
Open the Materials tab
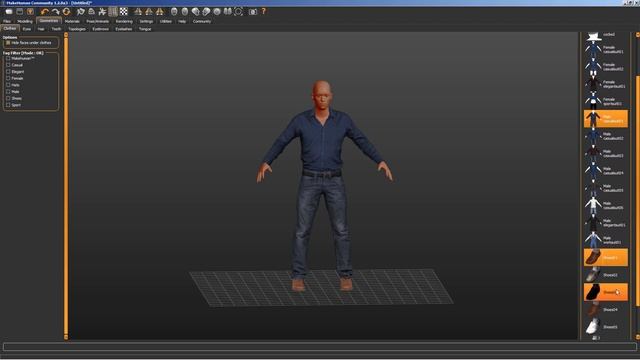coord(72,21)
